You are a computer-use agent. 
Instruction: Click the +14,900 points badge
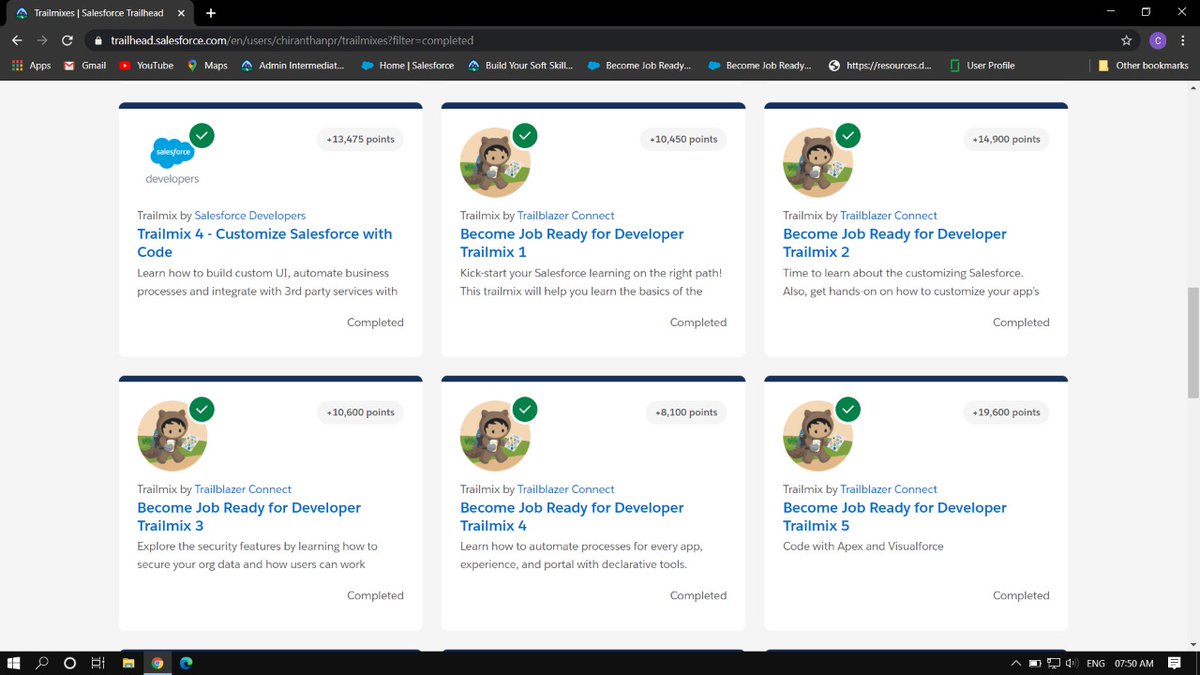point(1006,139)
